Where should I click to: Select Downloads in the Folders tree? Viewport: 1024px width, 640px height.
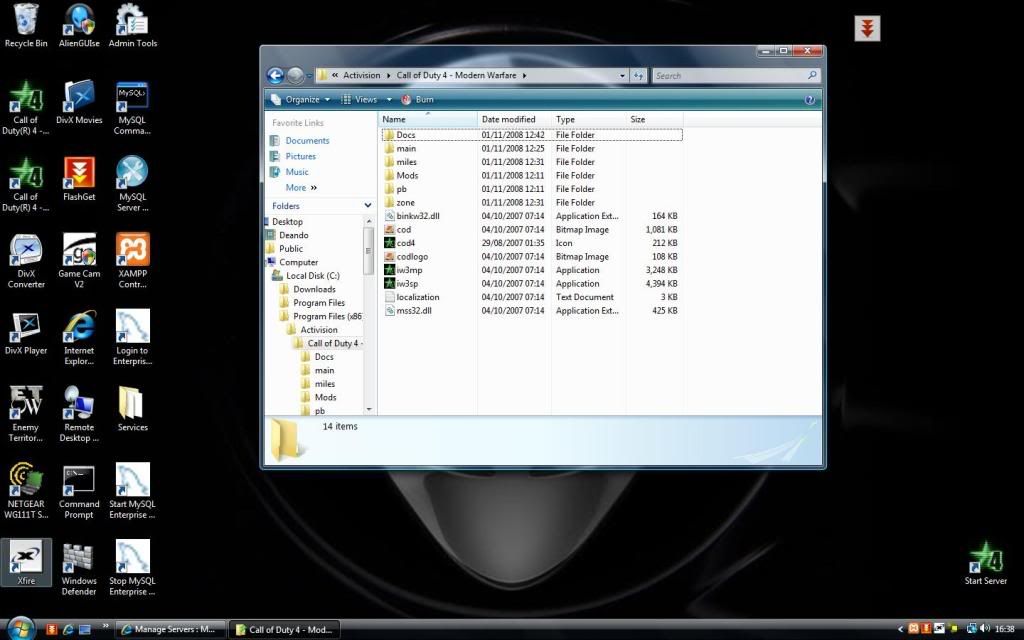[x=314, y=289]
